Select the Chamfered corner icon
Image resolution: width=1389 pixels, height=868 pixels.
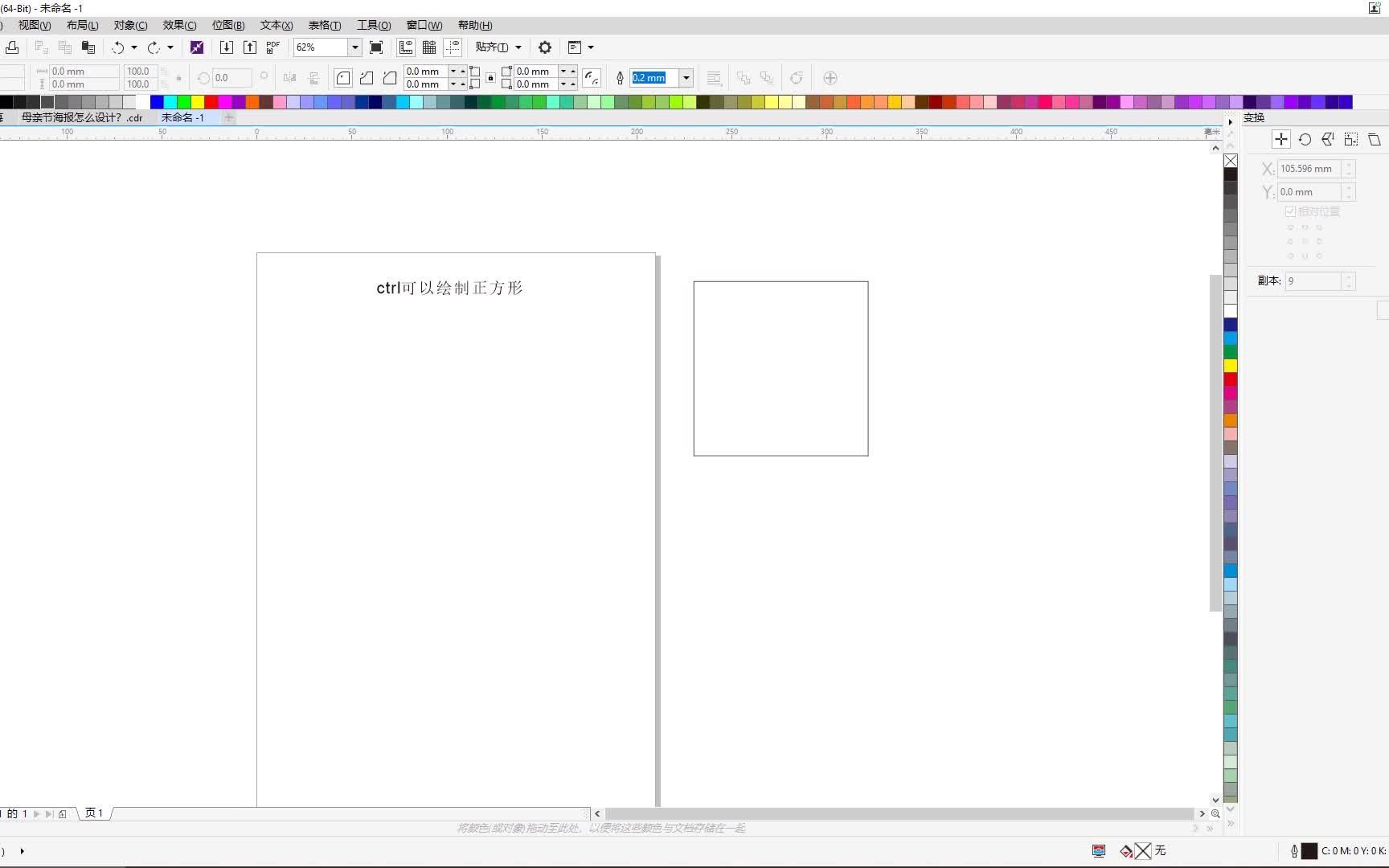390,78
